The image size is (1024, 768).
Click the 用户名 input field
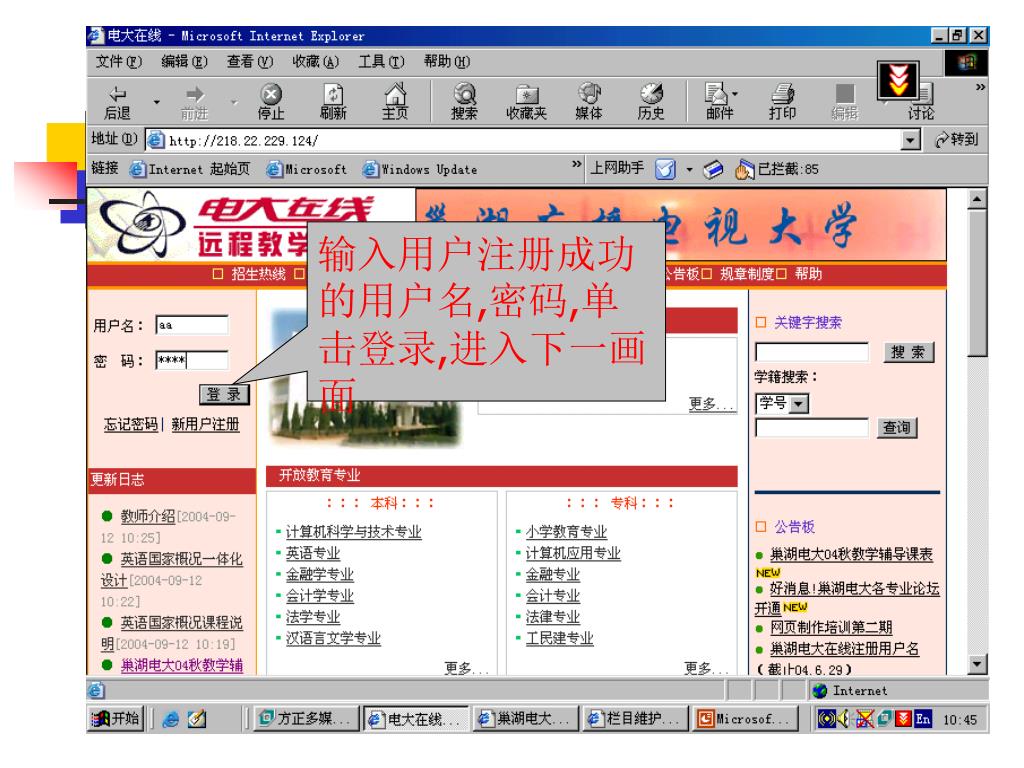pyautogui.click(x=192, y=325)
